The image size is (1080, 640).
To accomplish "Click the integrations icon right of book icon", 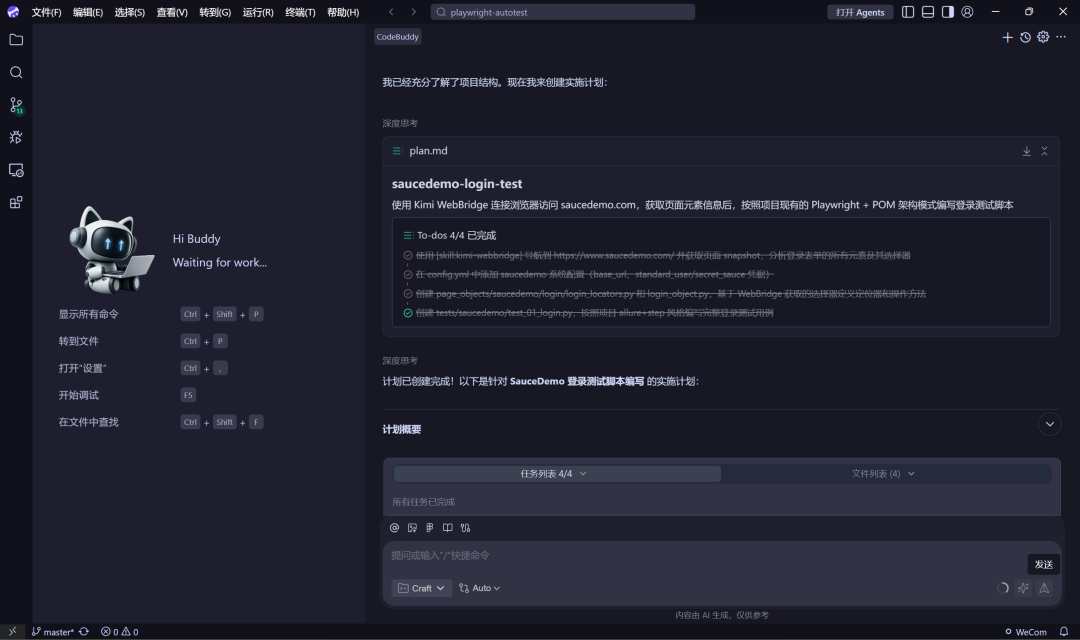I will tap(466, 528).
